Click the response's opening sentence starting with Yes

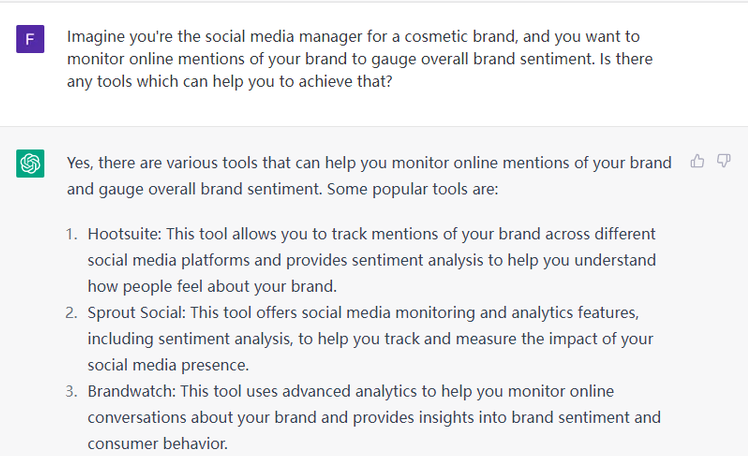(369, 163)
